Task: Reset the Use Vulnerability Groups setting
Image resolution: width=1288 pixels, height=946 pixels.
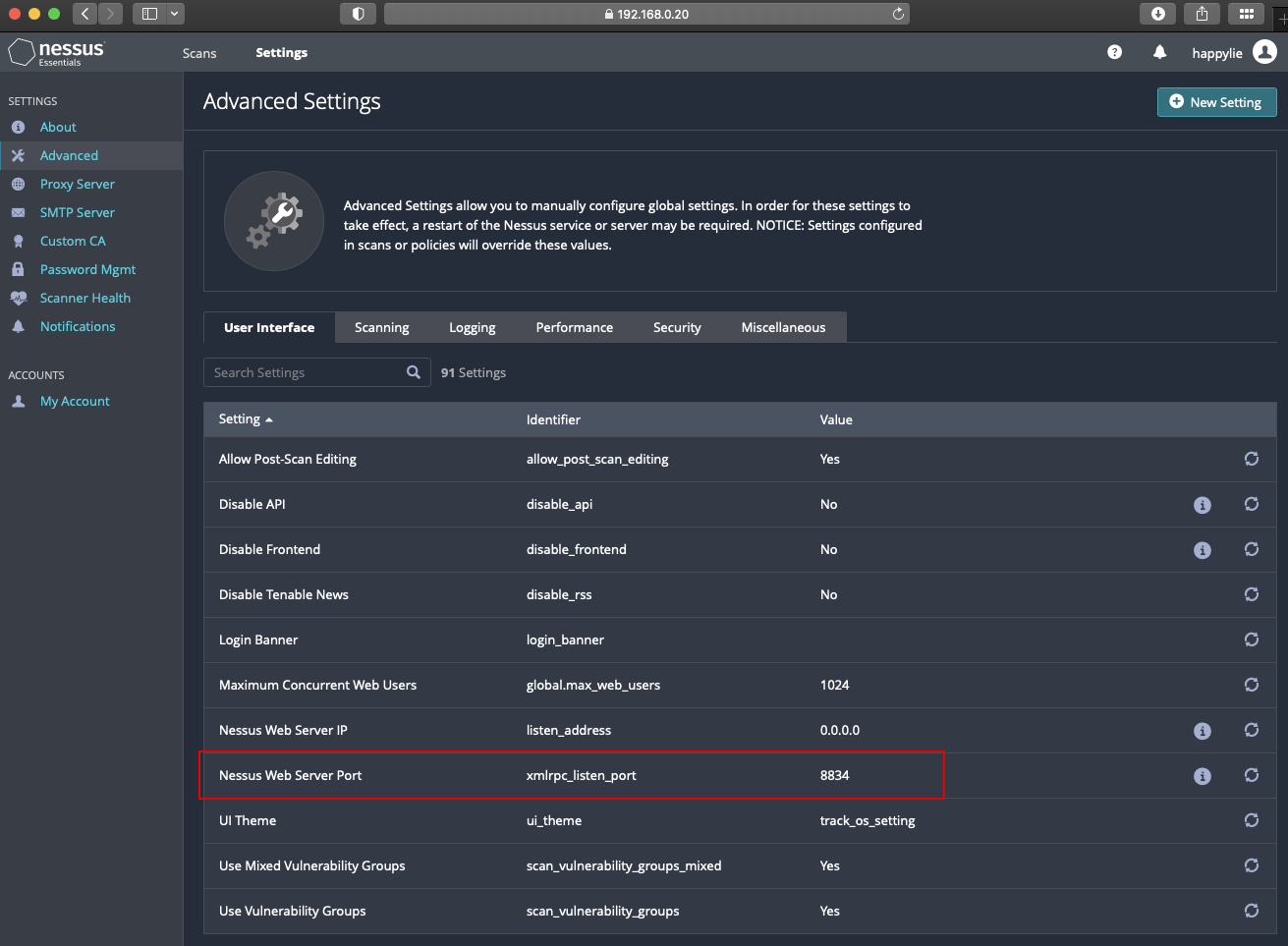Action: click(1251, 911)
